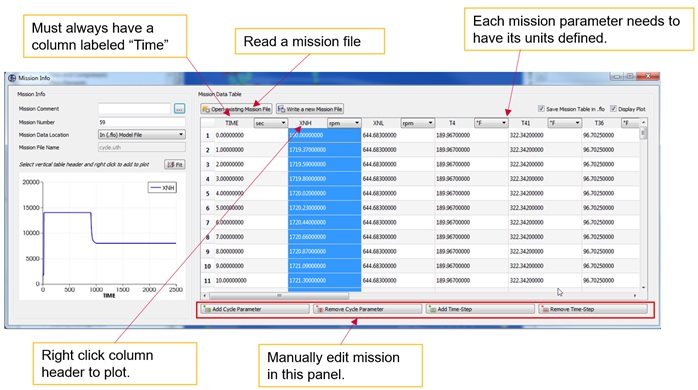Toggle the Display Plot checkbox
698x390 pixels.
[x=613, y=108]
